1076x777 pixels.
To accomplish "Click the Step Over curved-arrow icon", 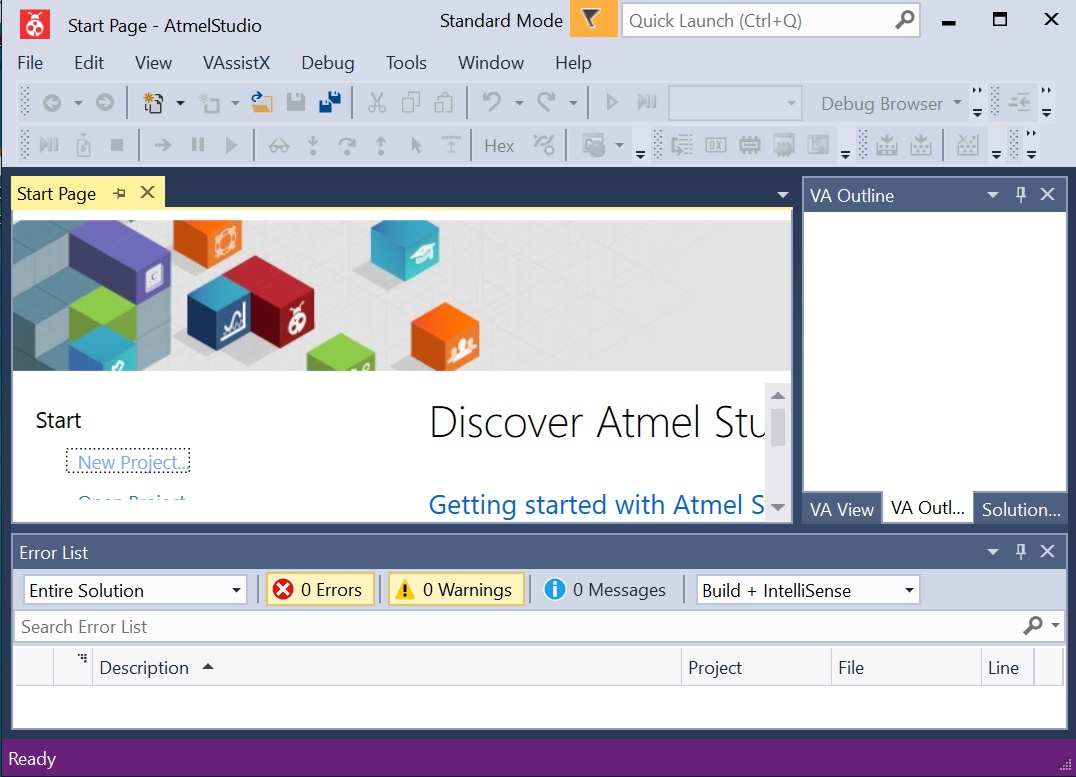I will click(x=347, y=145).
